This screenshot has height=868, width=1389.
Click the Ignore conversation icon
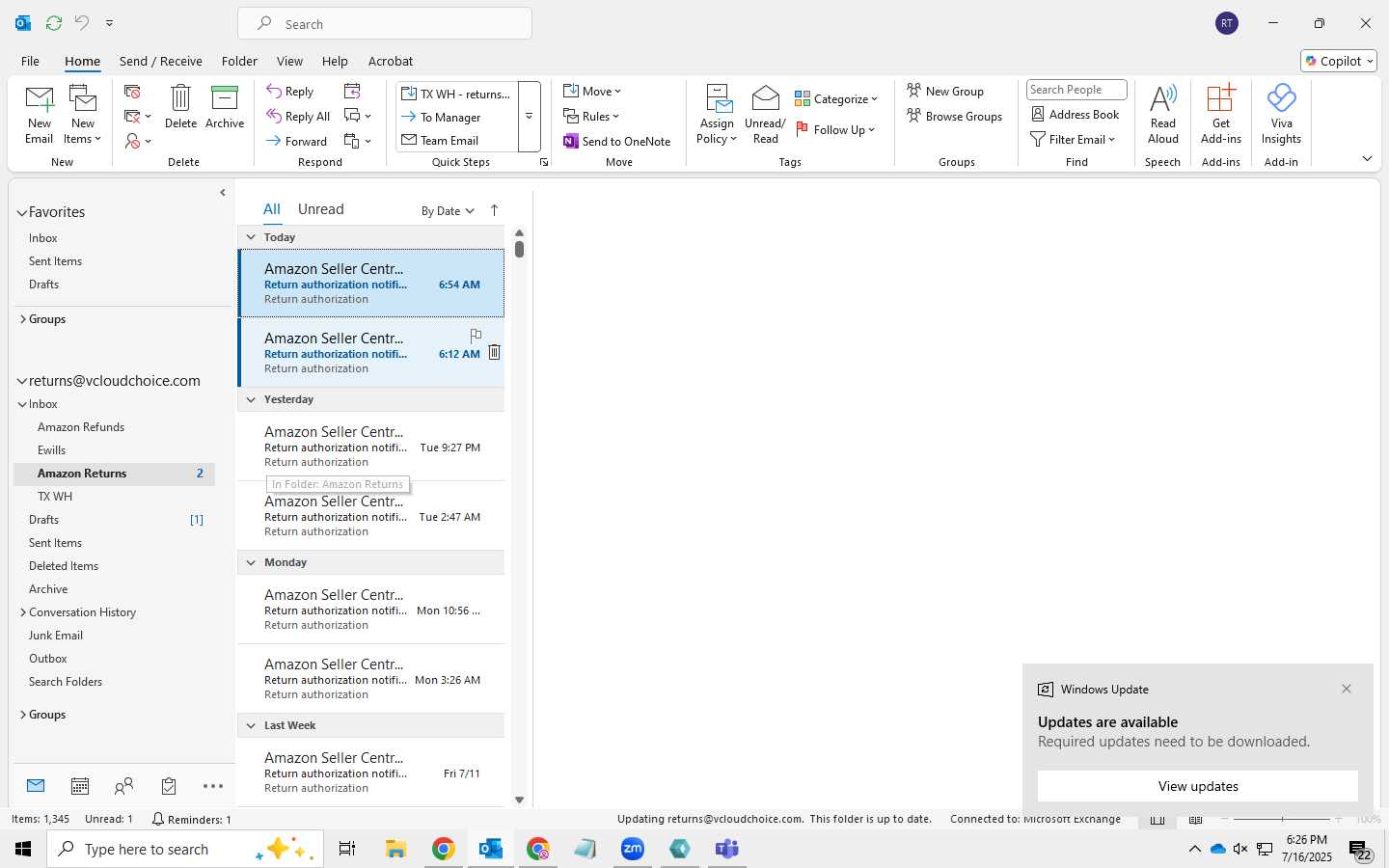[x=133, y=92]
